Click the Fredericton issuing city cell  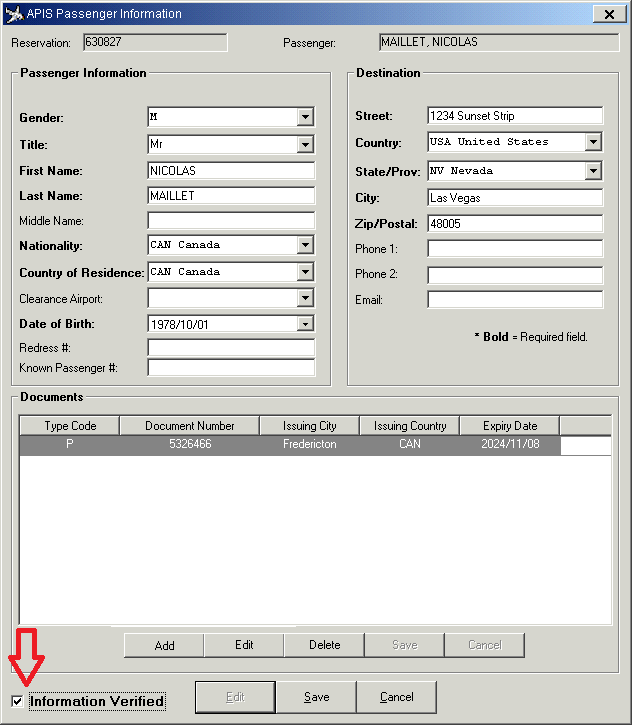(x=309, y=444)
